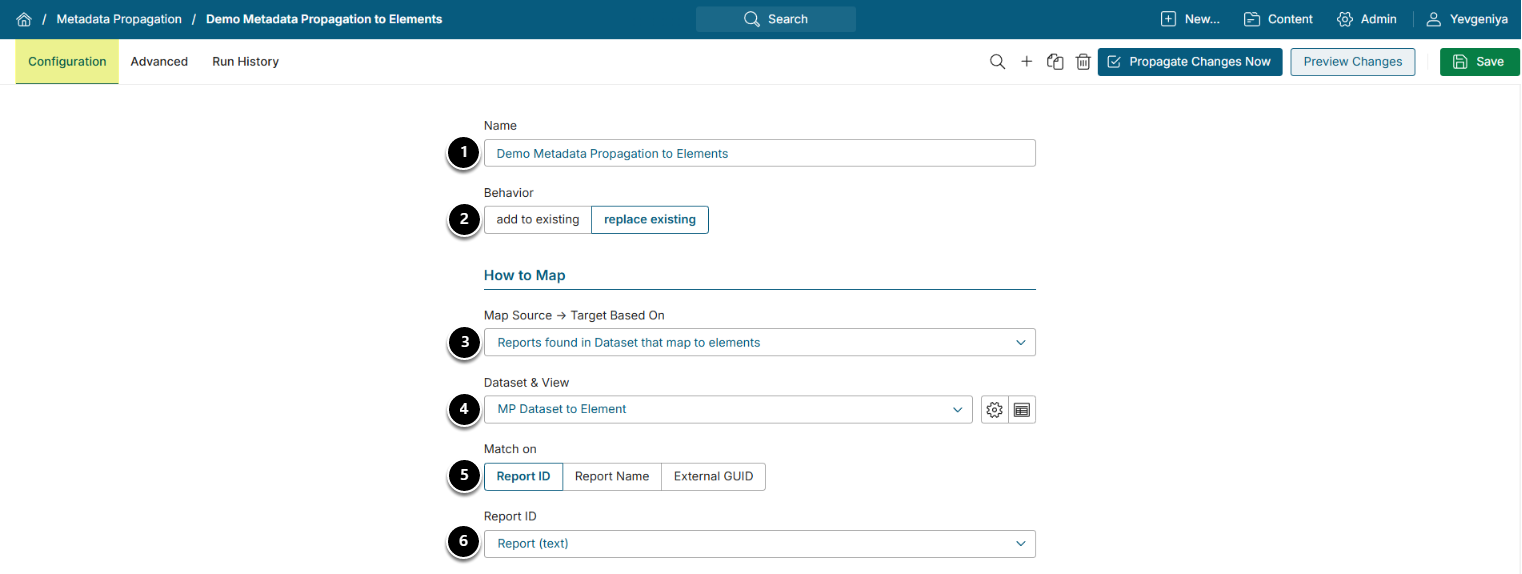Select 'add to existing' behavior
This screenshot has height=574, width=1522.
tap(537, 220)
